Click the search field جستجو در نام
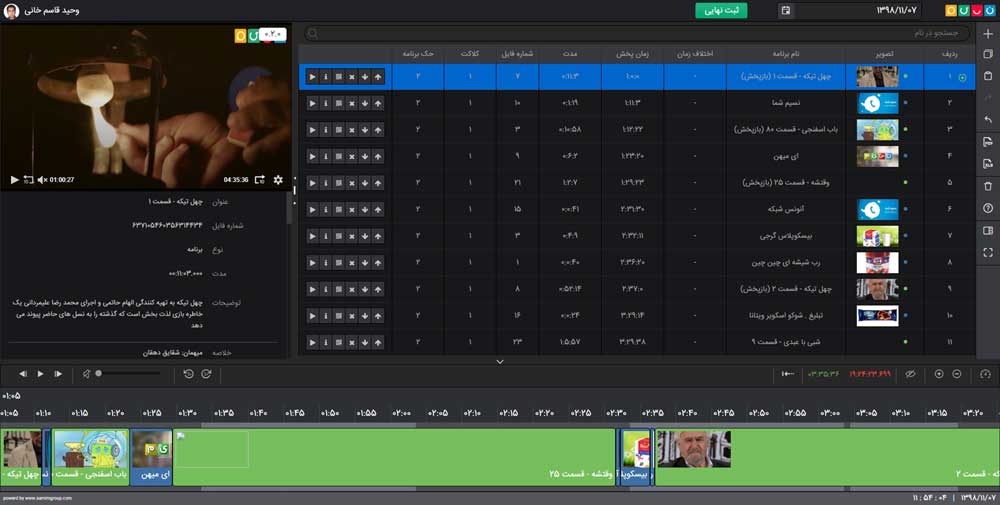The height and width of the screenshot is (505, 1000). (636, 33)
